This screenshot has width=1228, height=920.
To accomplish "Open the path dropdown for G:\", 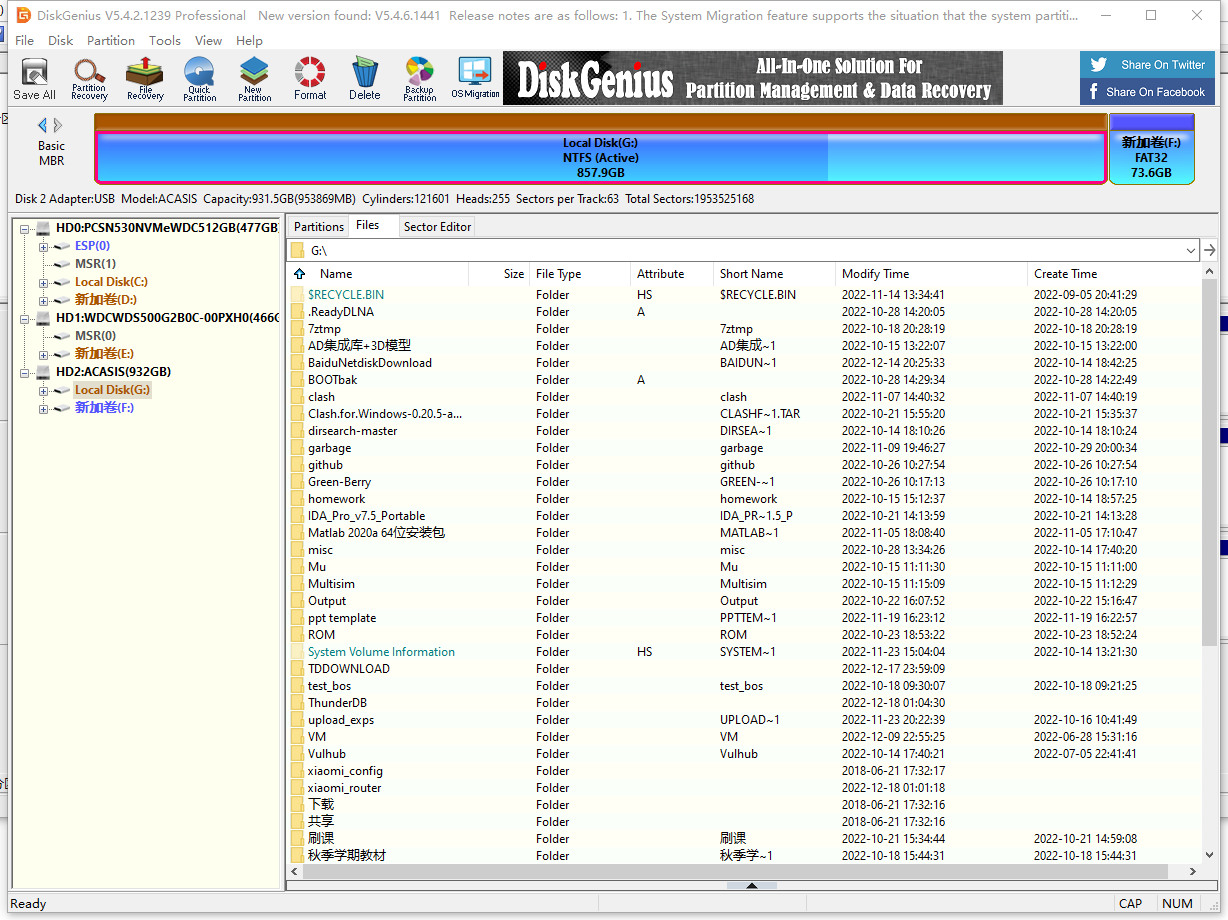I will [1190, 250].
